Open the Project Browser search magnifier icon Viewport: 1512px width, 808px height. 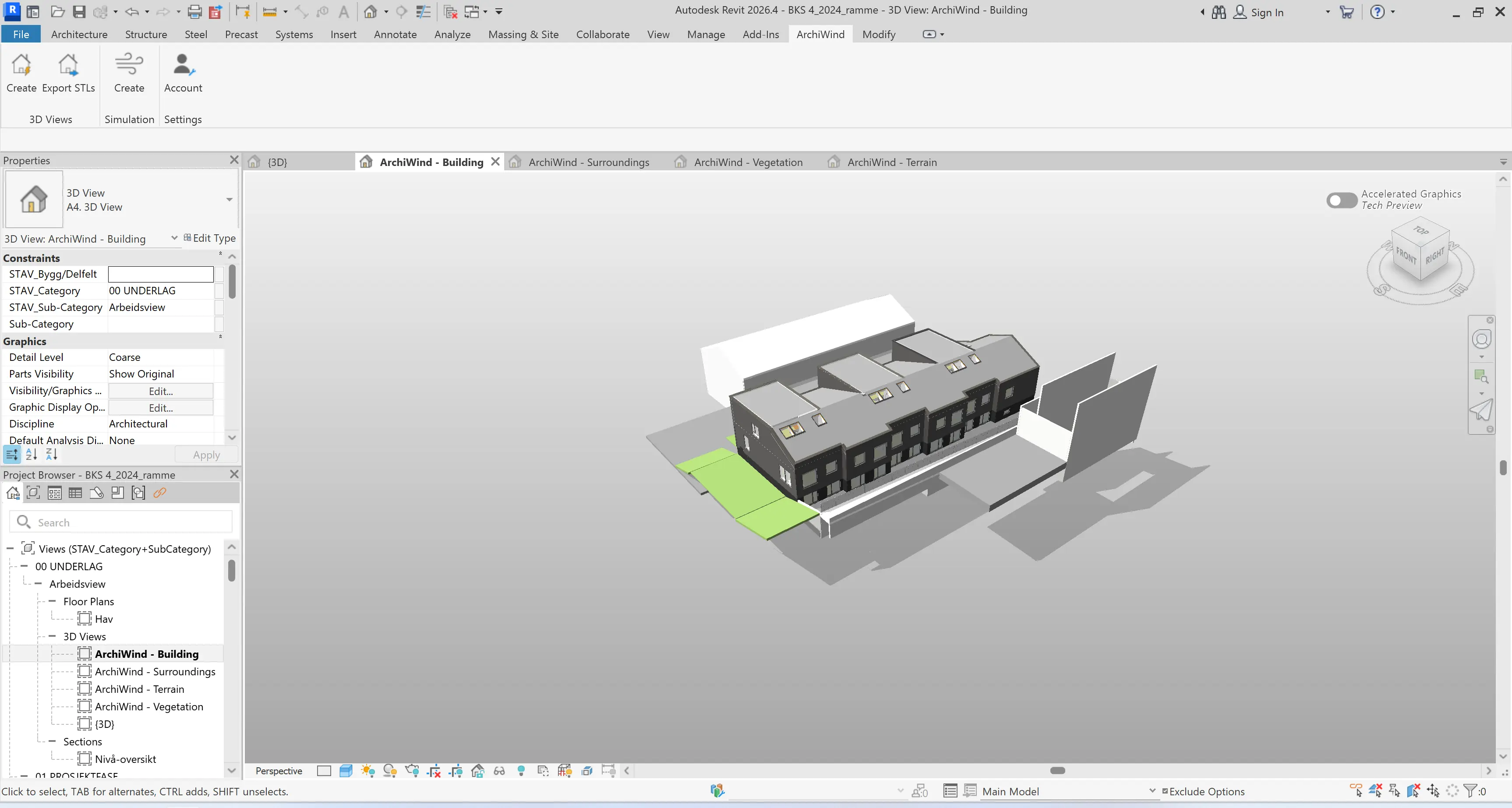pyautogui.click(x=24, y=522)
